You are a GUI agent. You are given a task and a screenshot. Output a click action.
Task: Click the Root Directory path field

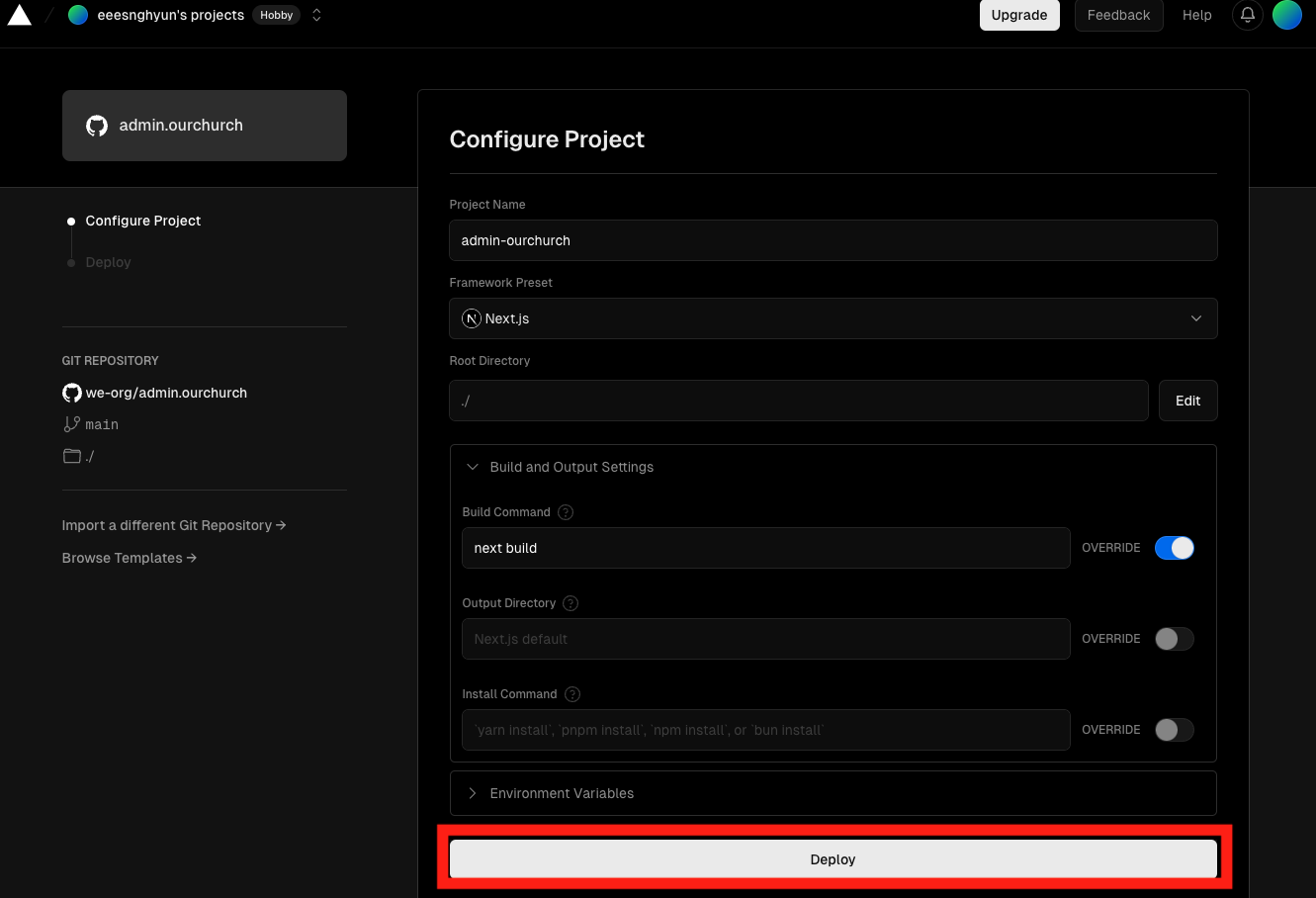click(799, 401)
